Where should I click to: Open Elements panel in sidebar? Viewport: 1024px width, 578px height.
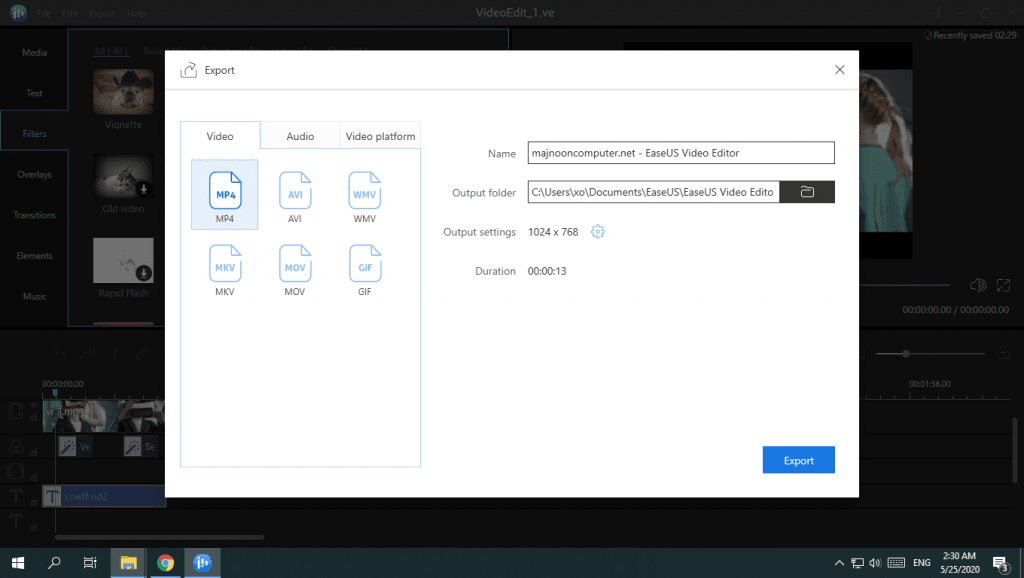(34, 255)
